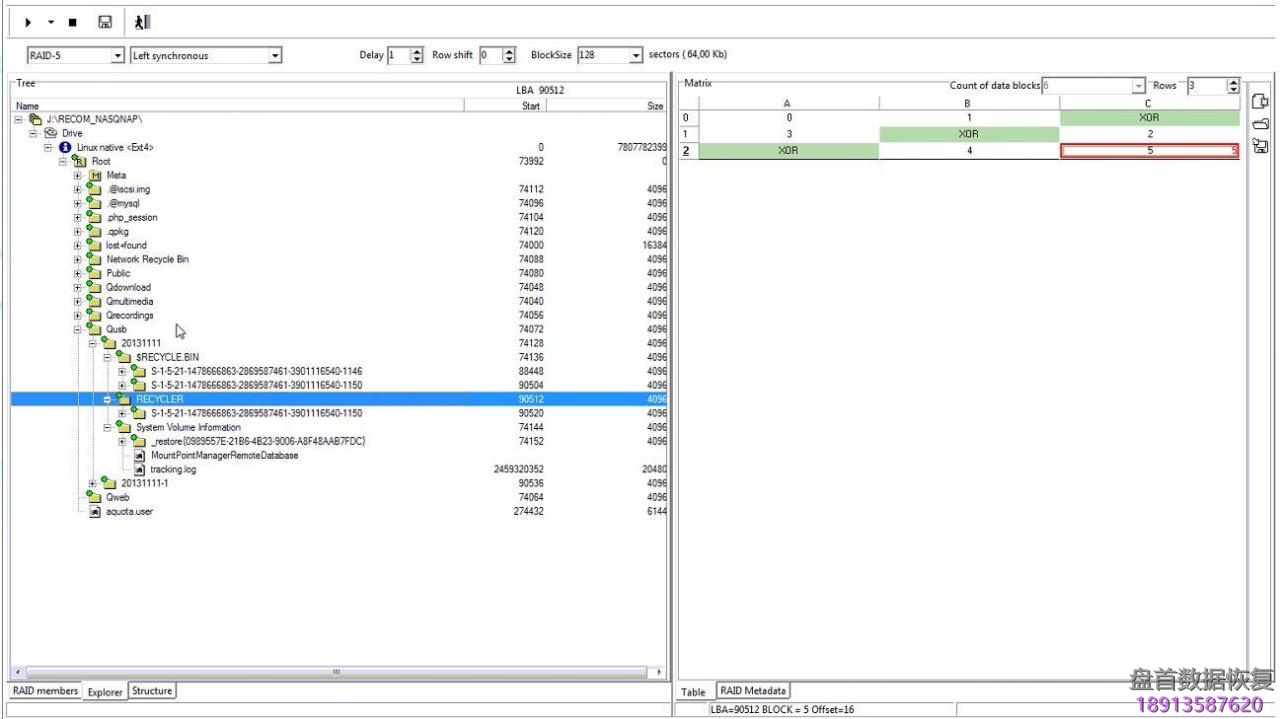Open the BlockSize 128 dropdown
Image resolution: width=1280 pixels, height=719 pixels.
635,56
